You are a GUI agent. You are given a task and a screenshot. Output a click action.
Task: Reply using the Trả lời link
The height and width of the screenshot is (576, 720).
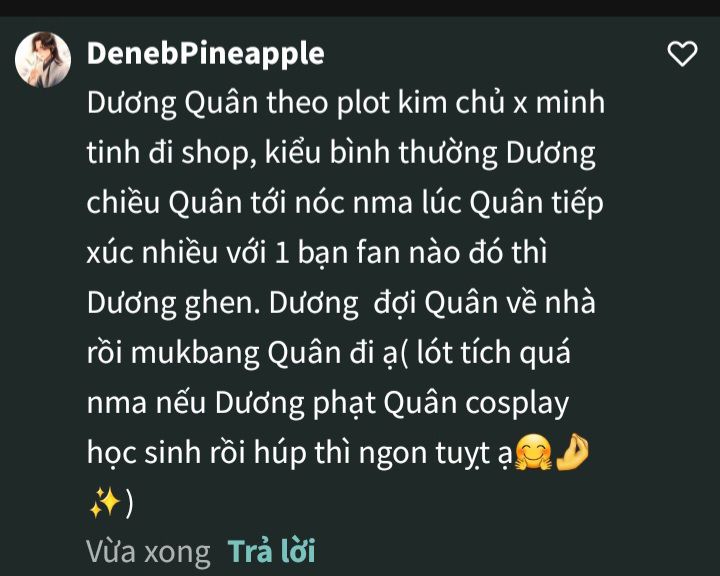(x=271, y=550)
